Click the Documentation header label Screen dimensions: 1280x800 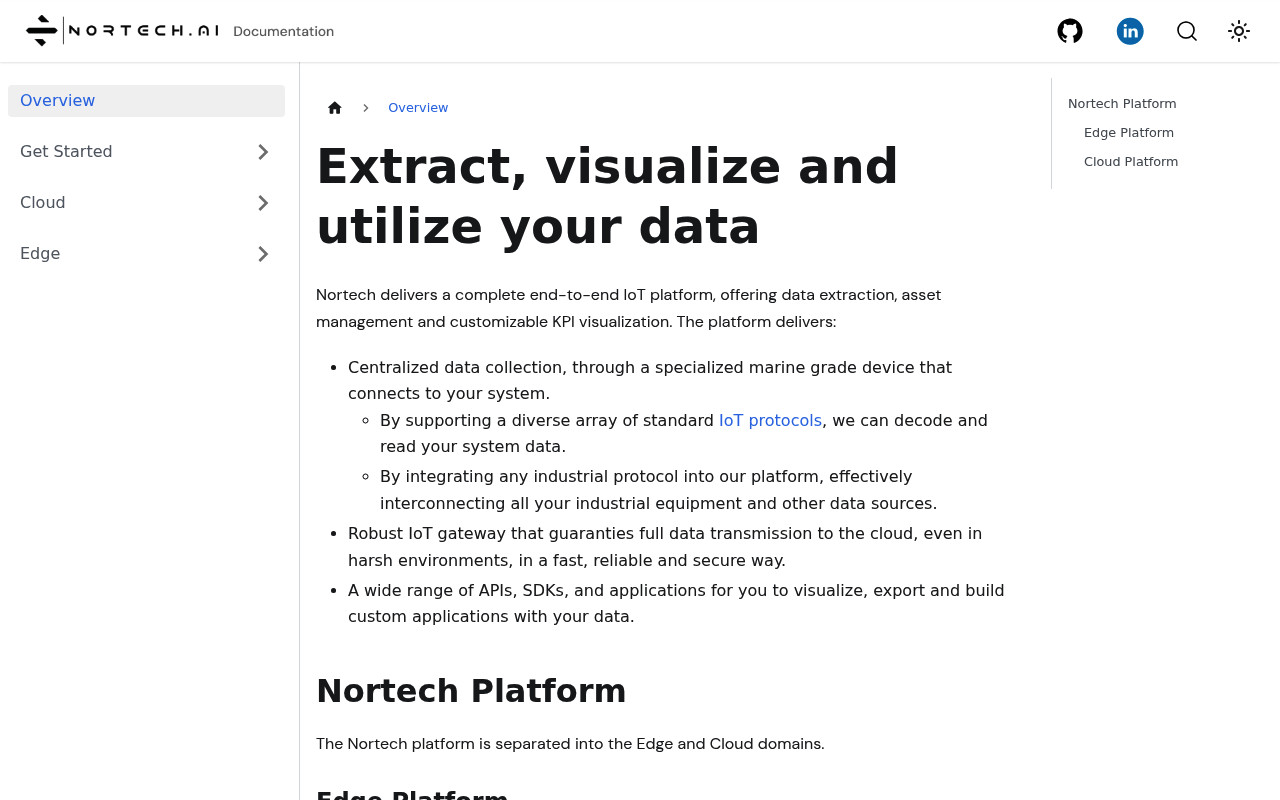pos(284,32)
